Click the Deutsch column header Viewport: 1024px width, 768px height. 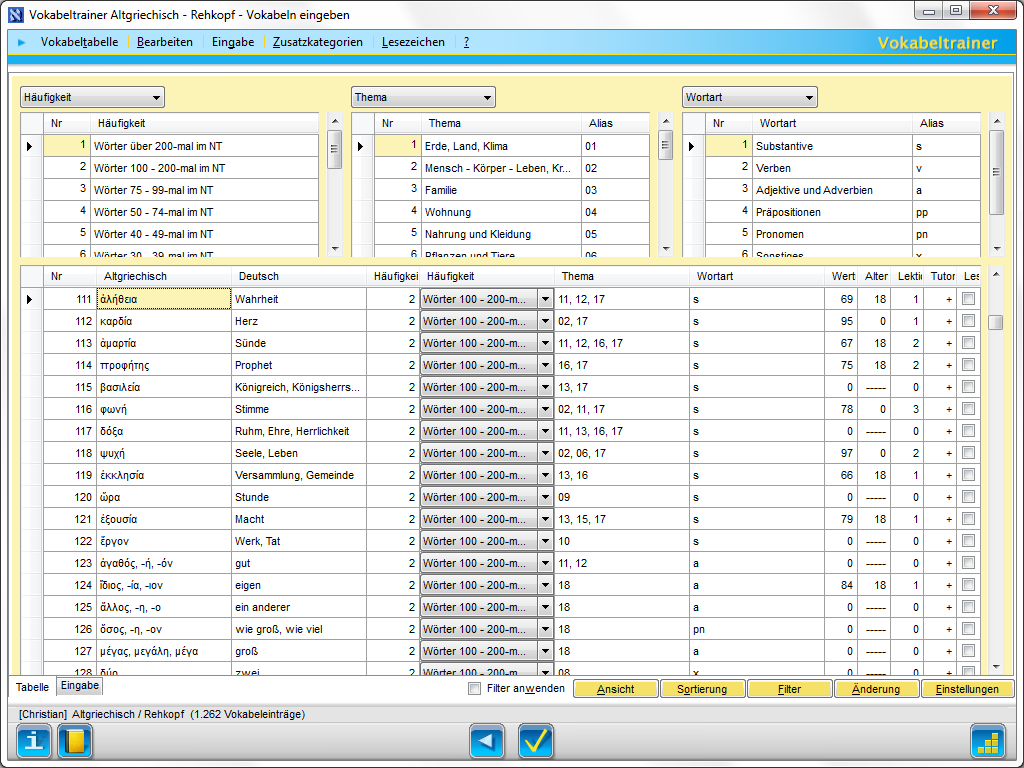pos(298,276)
